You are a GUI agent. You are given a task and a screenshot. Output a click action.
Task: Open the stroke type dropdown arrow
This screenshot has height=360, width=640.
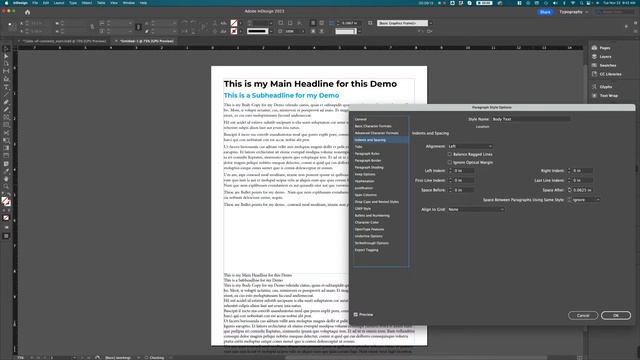271,31
